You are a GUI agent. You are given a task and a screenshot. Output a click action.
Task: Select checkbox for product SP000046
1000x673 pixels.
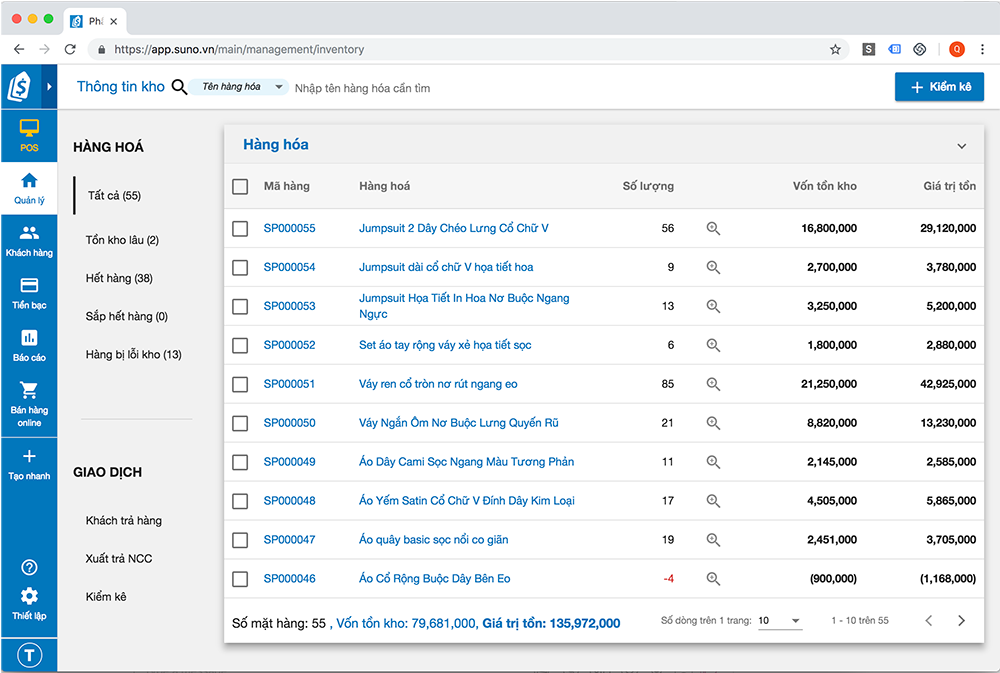tap(240, 579)
